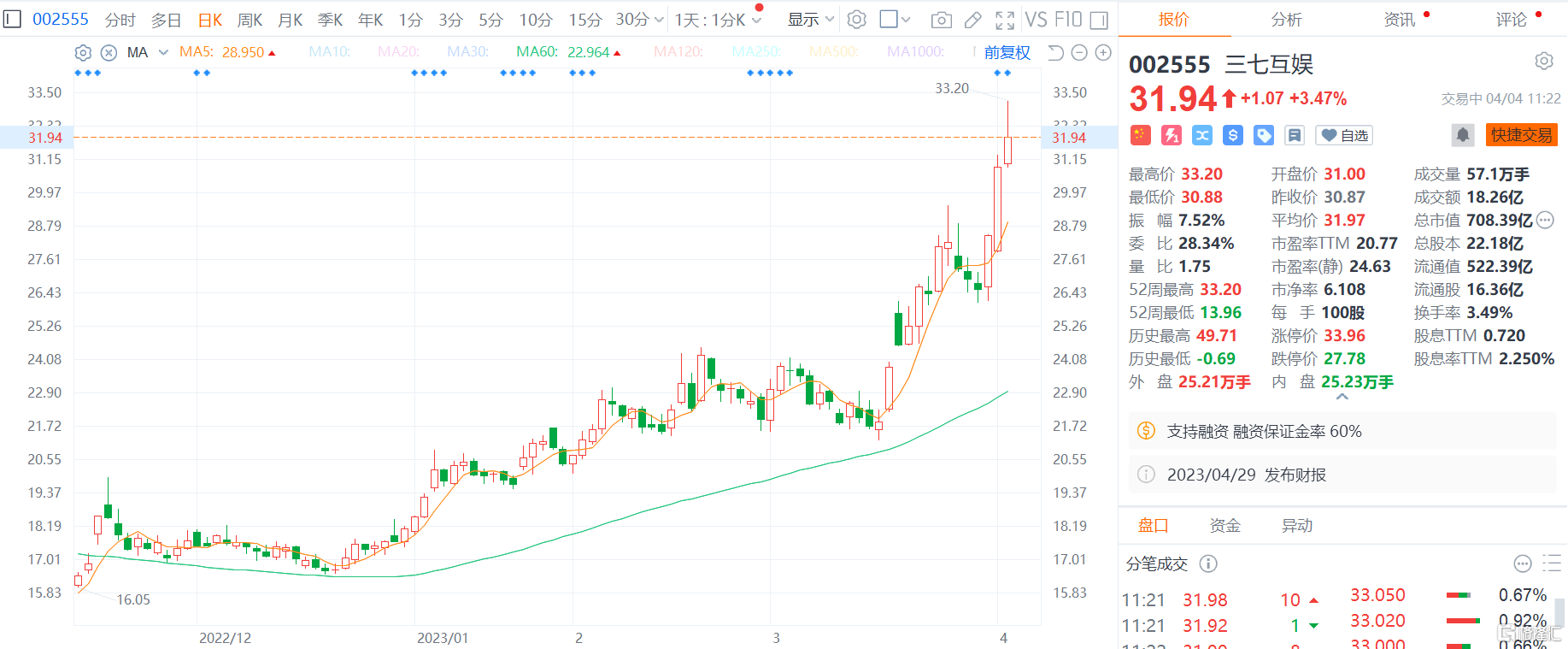Click the blue price tag icon
The image size is (1568, 649).
tap(1264, 135)
